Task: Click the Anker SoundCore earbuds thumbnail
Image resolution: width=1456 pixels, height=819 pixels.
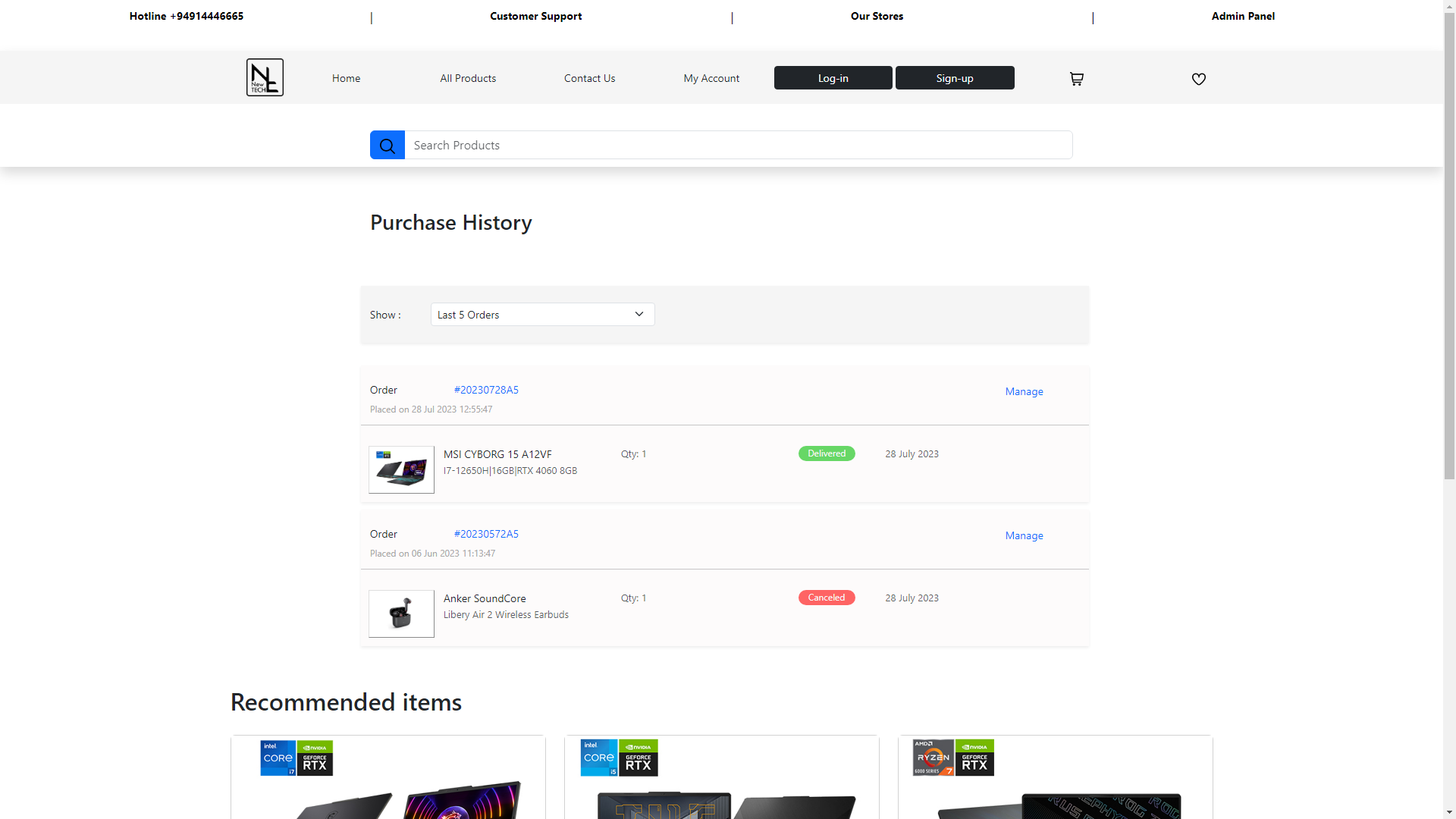Action: click(401, 614)
